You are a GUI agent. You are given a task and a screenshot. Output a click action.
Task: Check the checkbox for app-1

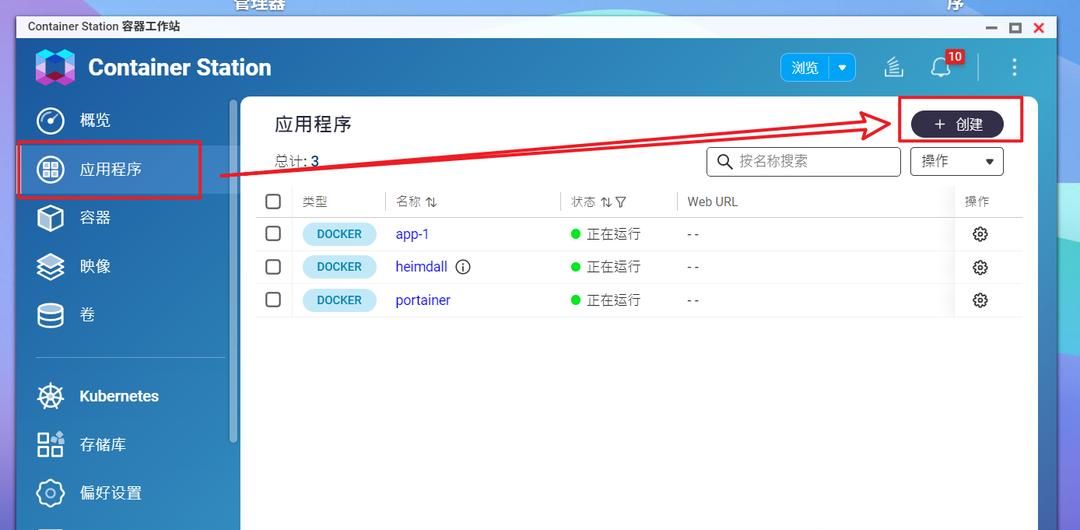[273, 234]
